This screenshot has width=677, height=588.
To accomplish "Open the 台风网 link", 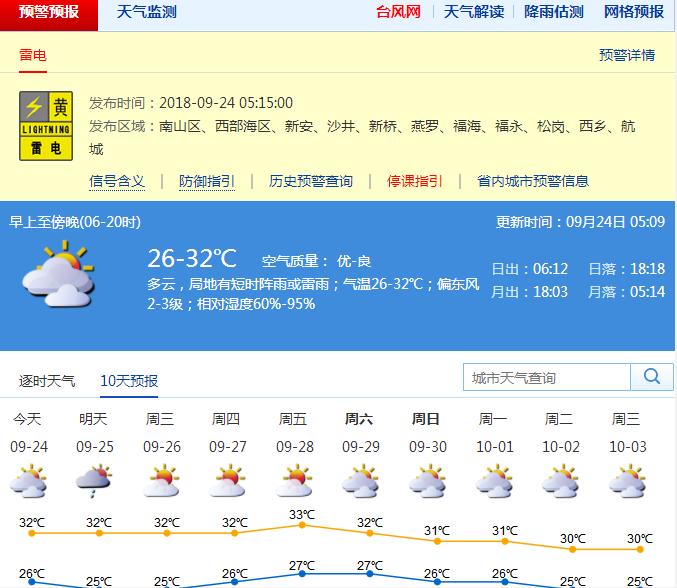I will 398,13.
